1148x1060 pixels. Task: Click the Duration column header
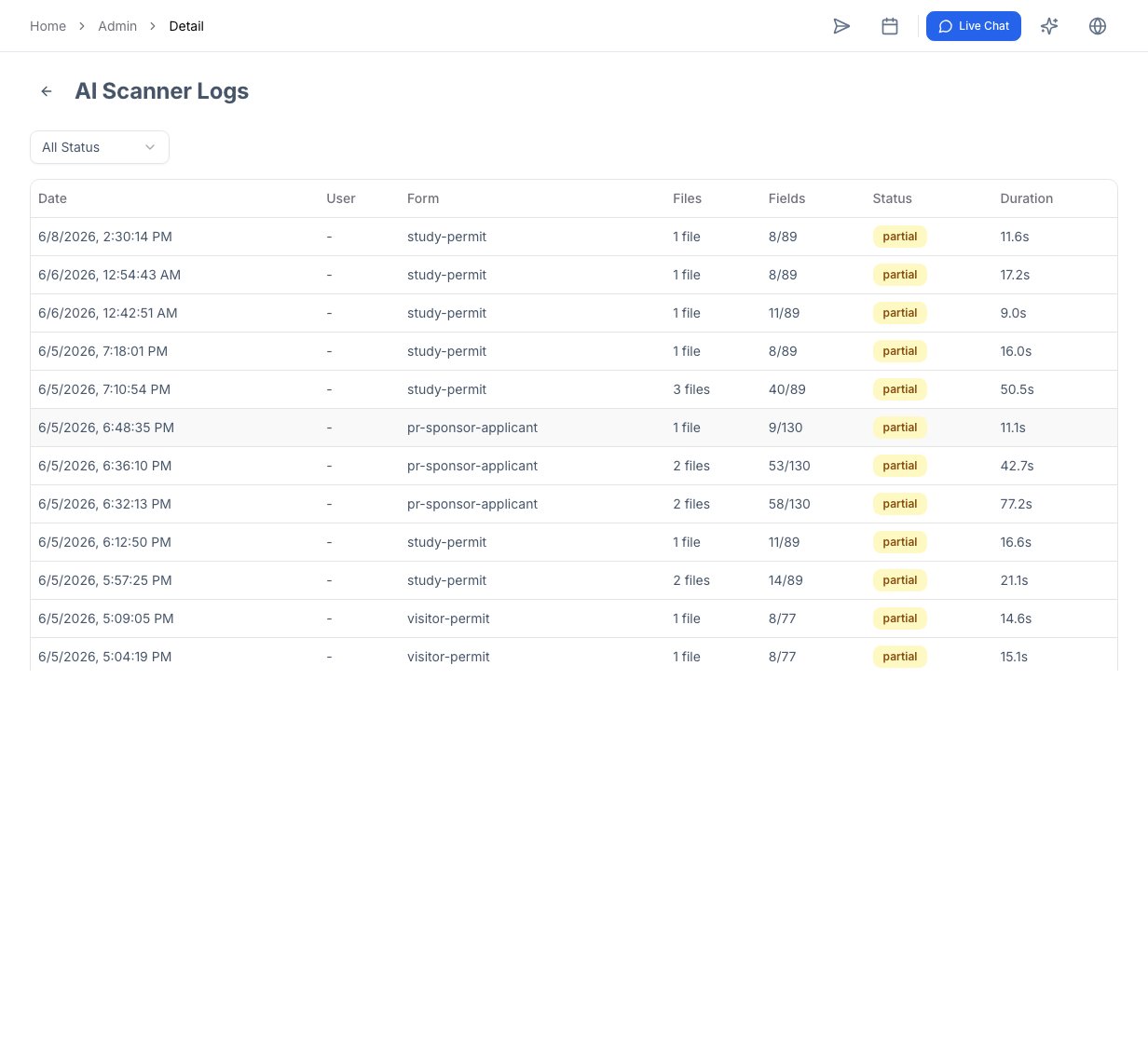tap(1026, 198)
